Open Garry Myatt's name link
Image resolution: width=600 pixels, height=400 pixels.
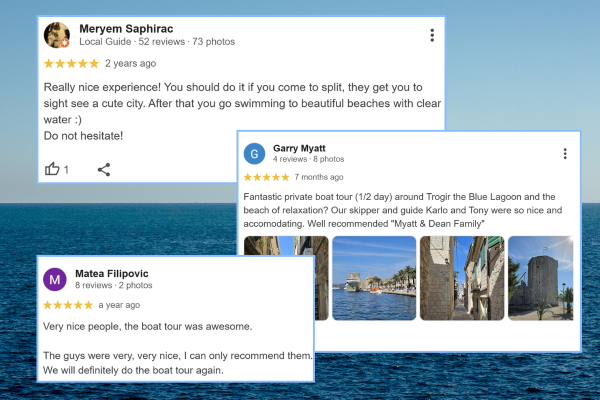pyautogui.click(x=299, y=148)
